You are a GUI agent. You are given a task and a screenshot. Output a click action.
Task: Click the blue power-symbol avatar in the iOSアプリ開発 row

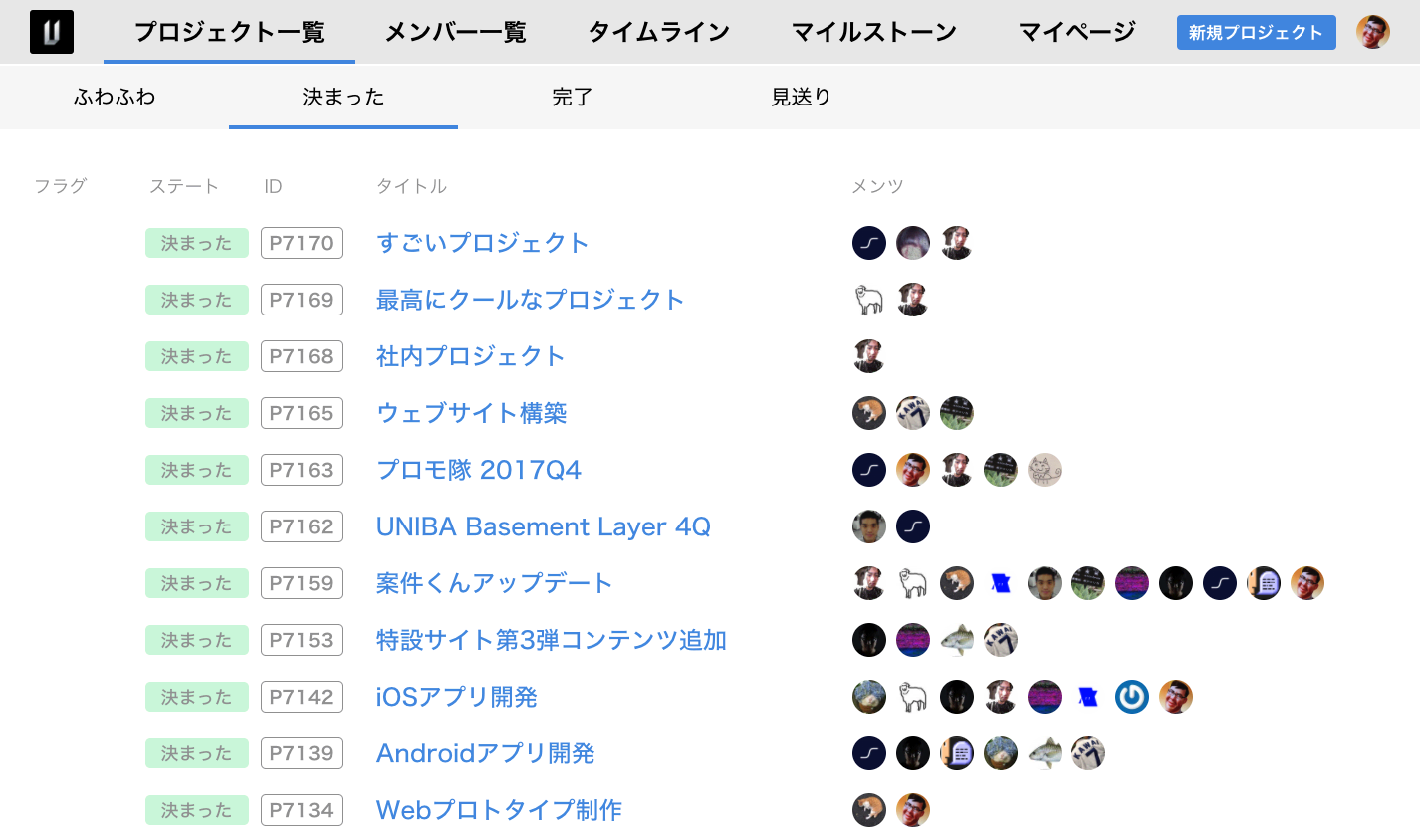(1132, 697)
